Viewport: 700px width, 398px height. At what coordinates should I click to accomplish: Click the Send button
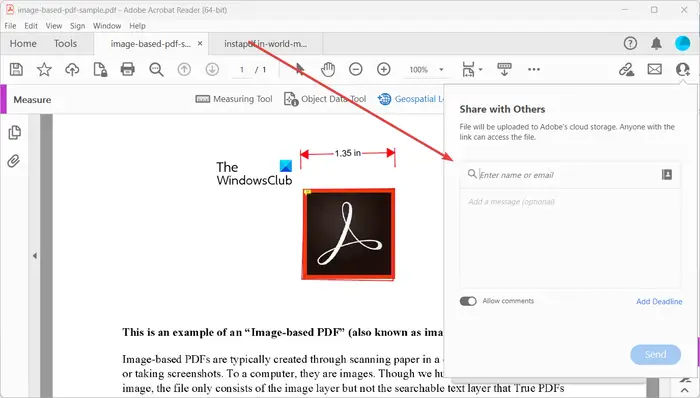(655, 355)
